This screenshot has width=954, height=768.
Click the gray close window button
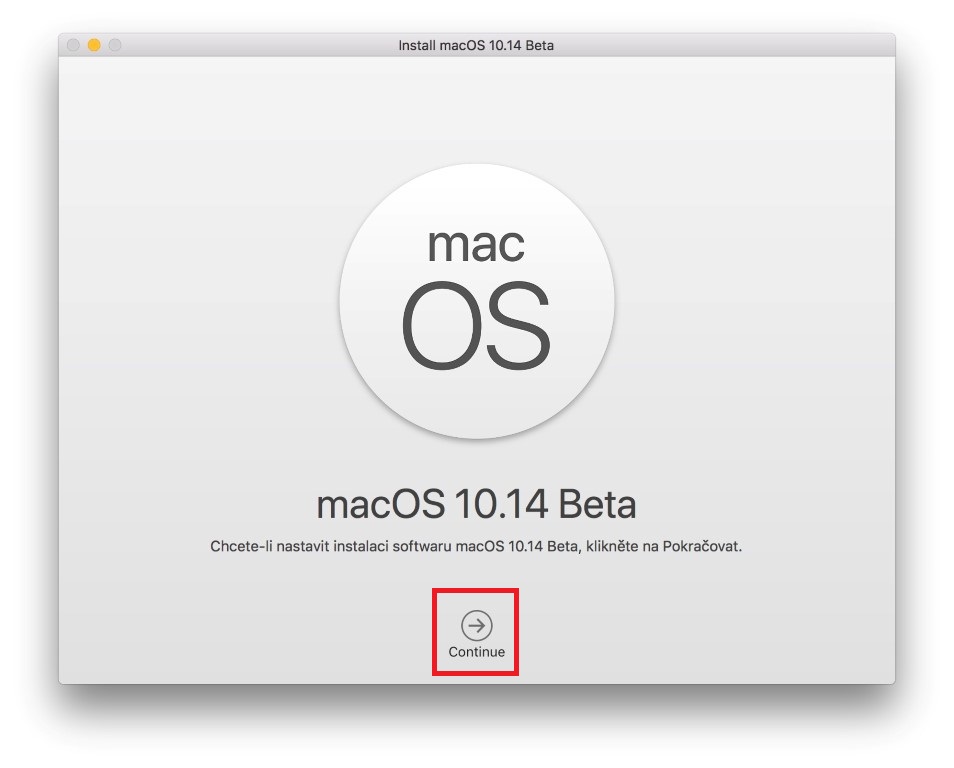(x=73, y=45)
